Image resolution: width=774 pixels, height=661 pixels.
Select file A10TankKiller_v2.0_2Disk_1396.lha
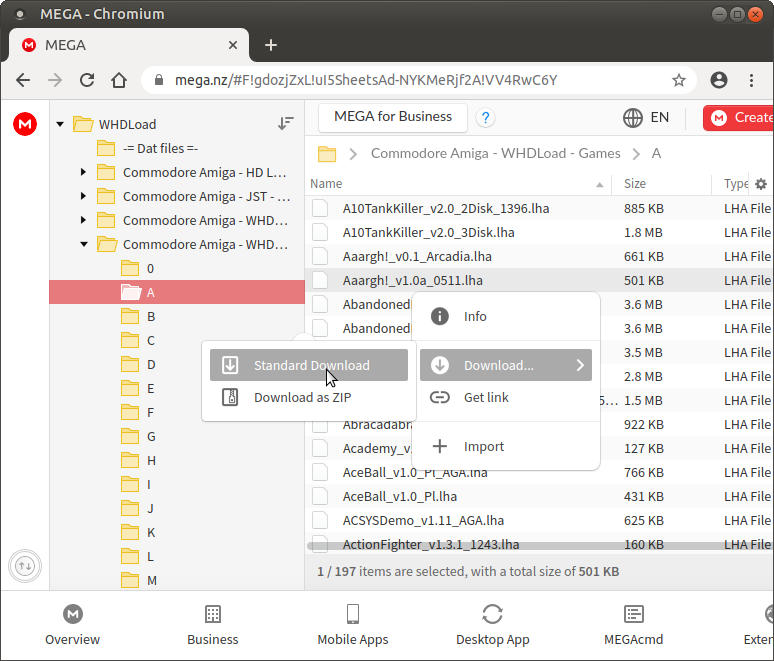point(445,208)
